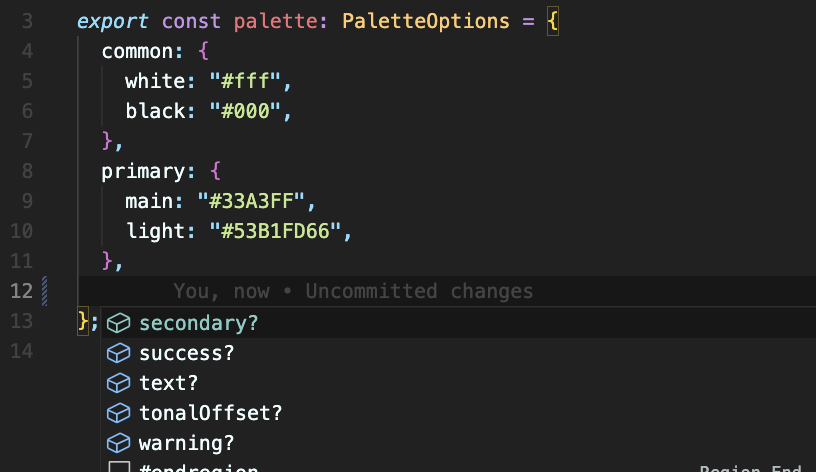Pick the text? suggestion from the list

[168, 383]
